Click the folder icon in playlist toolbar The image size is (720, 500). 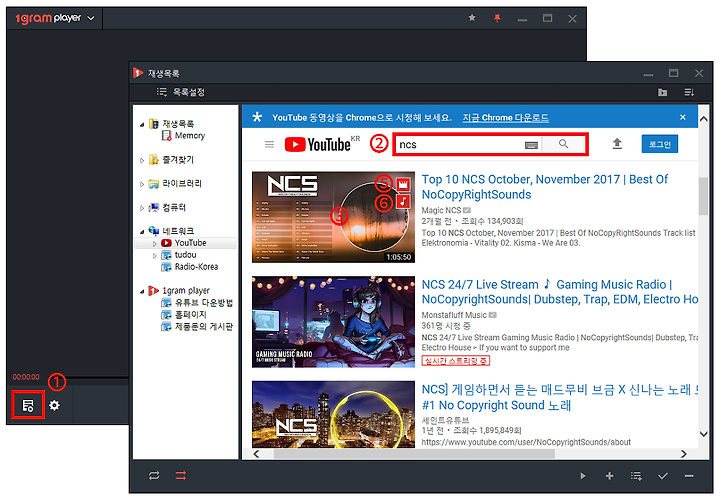pos(662,92)
